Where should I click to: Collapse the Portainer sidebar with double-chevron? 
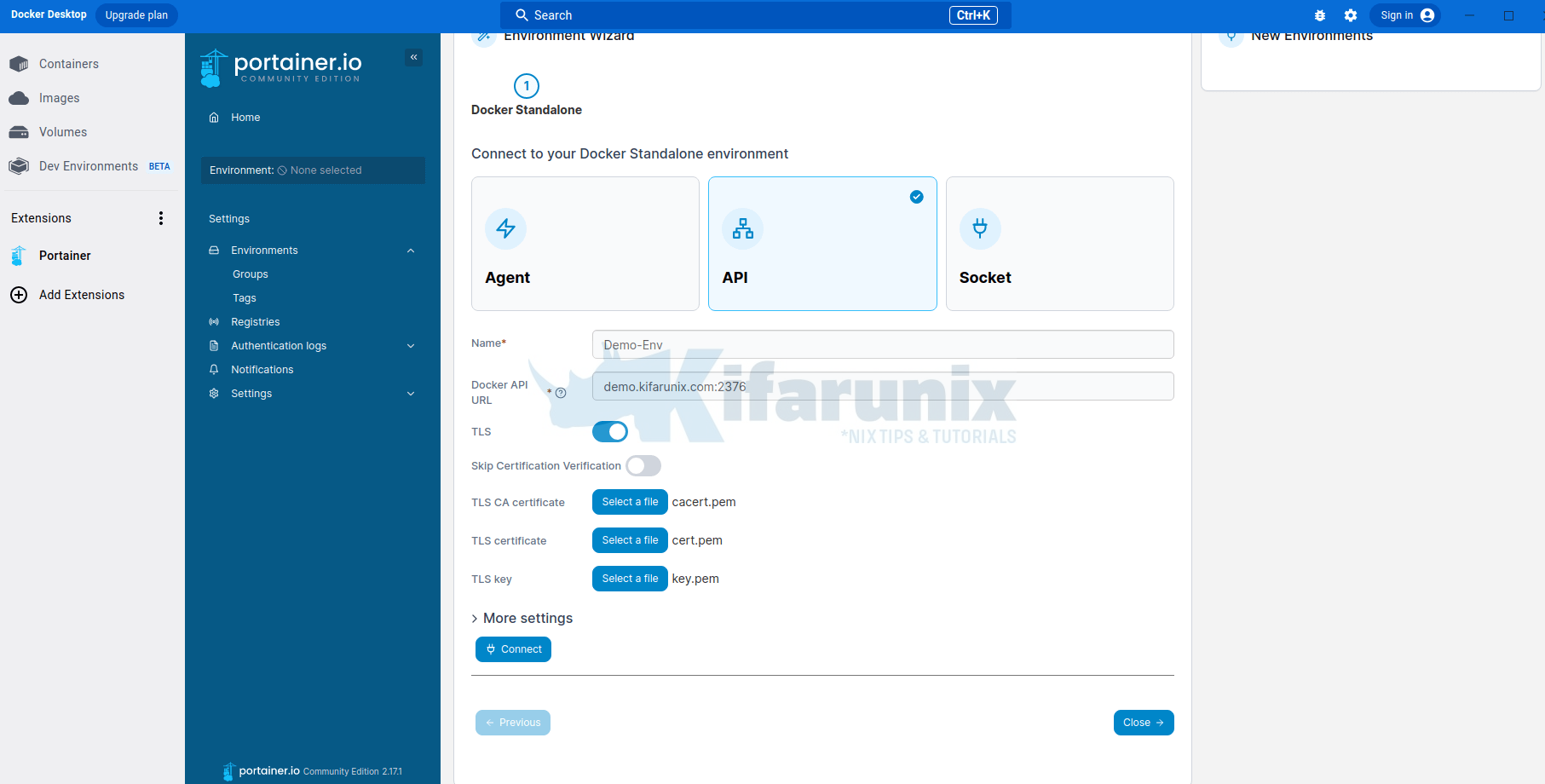[414, 57]
